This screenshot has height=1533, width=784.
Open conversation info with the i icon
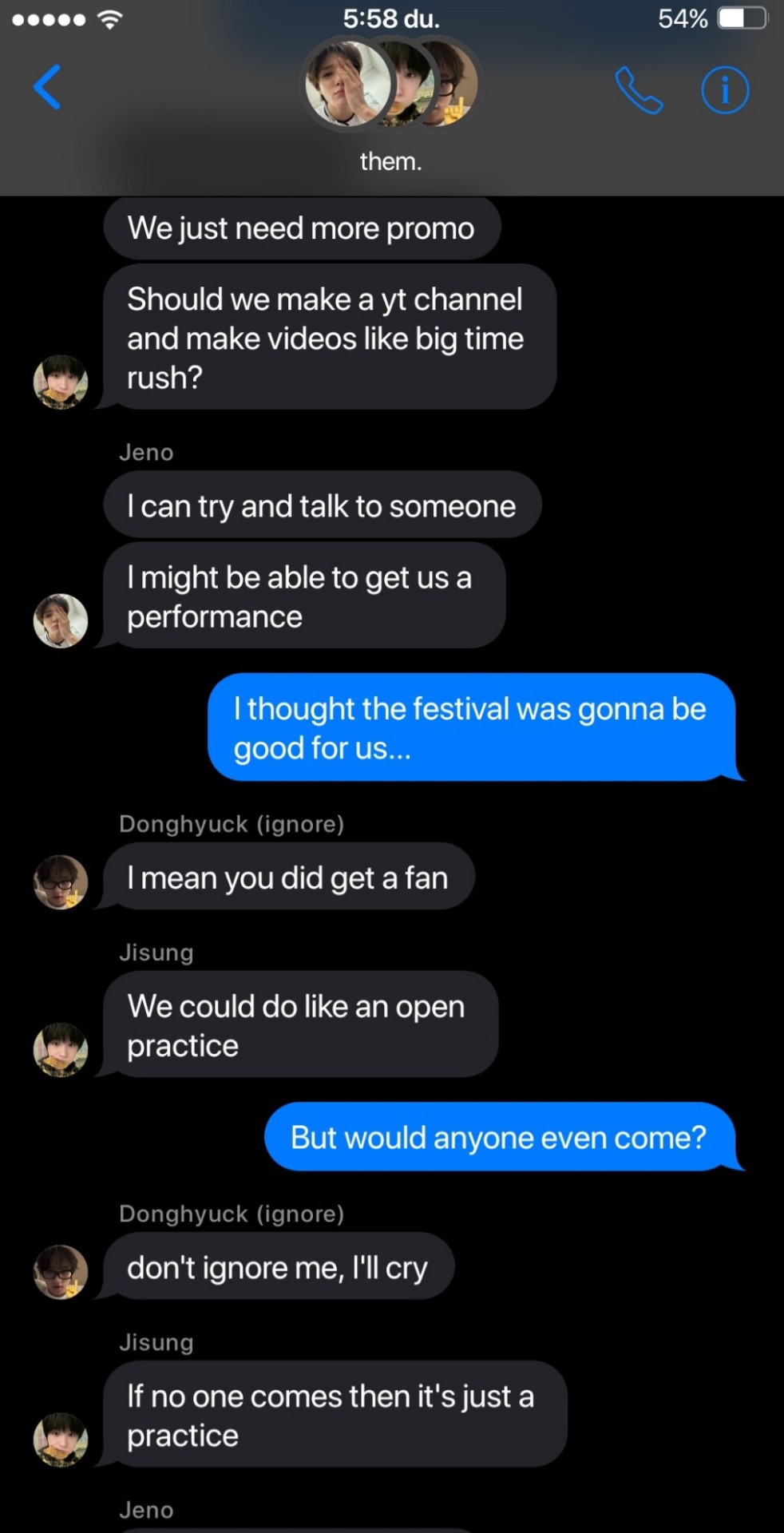pos(725,90)
